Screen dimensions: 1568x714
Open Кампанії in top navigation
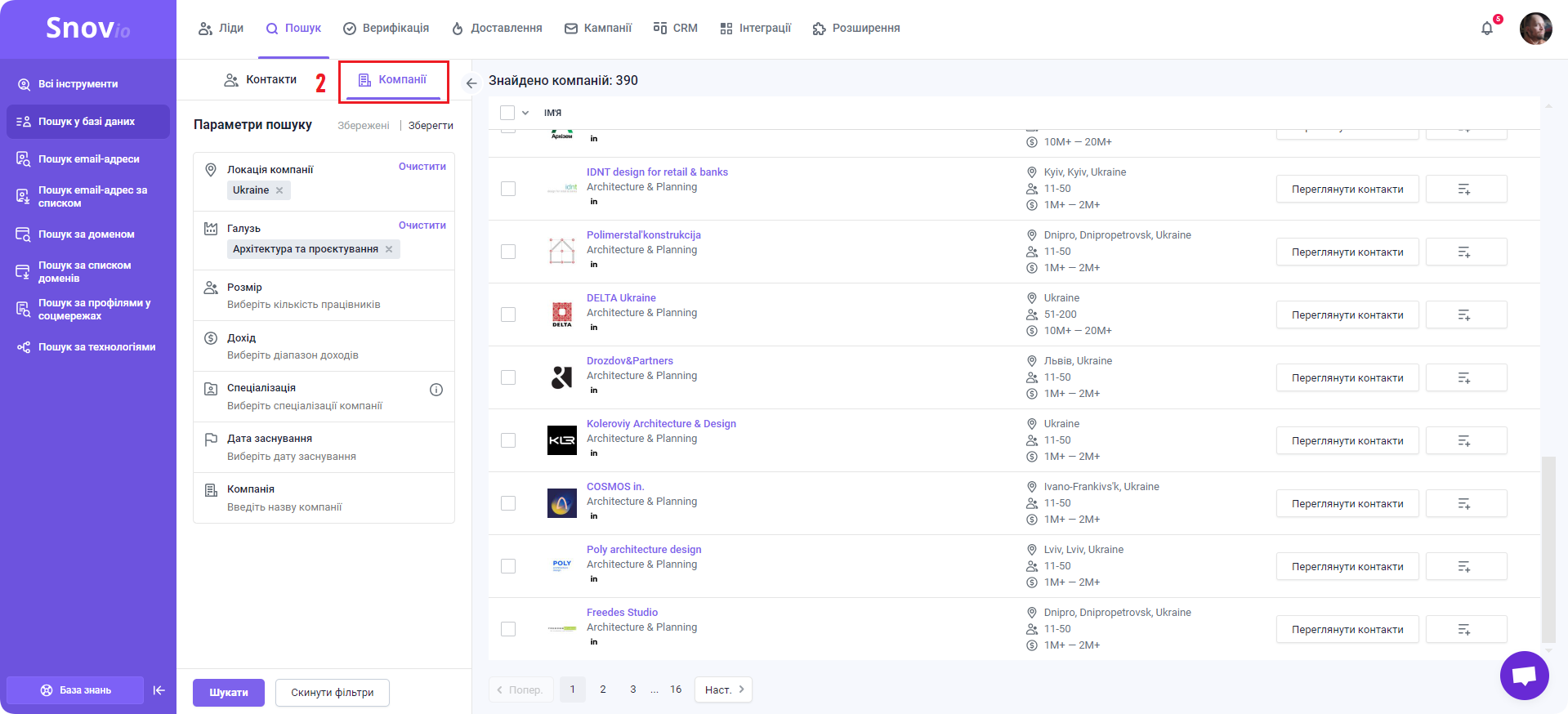point(598,29)
